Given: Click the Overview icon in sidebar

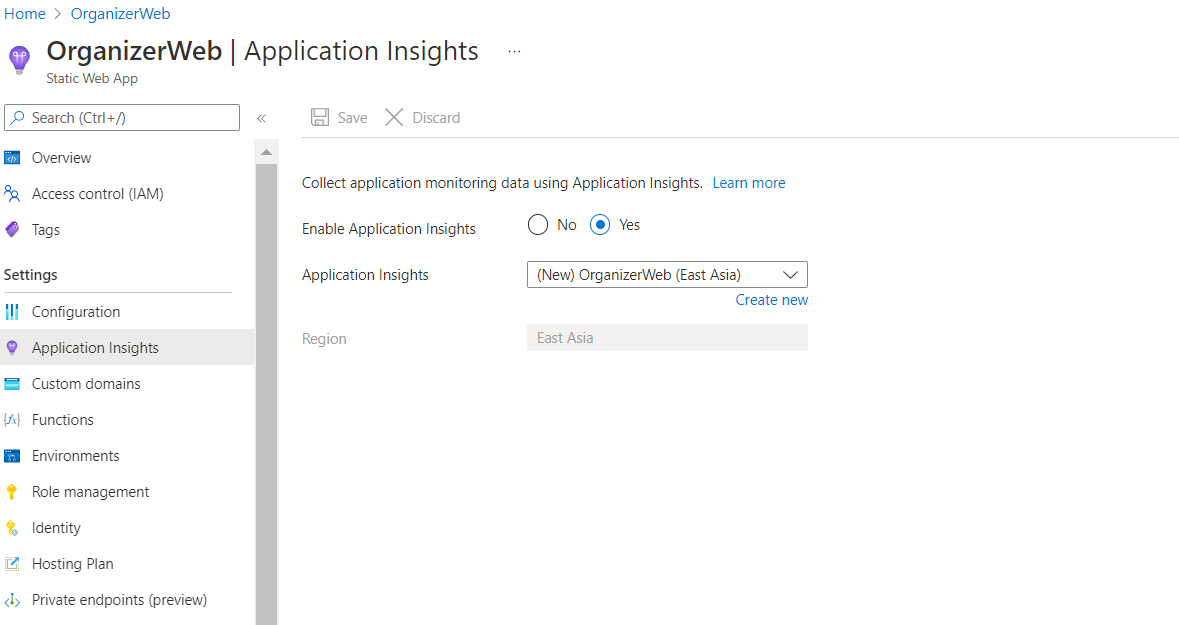Looking at the screenshot, I should (x=12, y=158).
